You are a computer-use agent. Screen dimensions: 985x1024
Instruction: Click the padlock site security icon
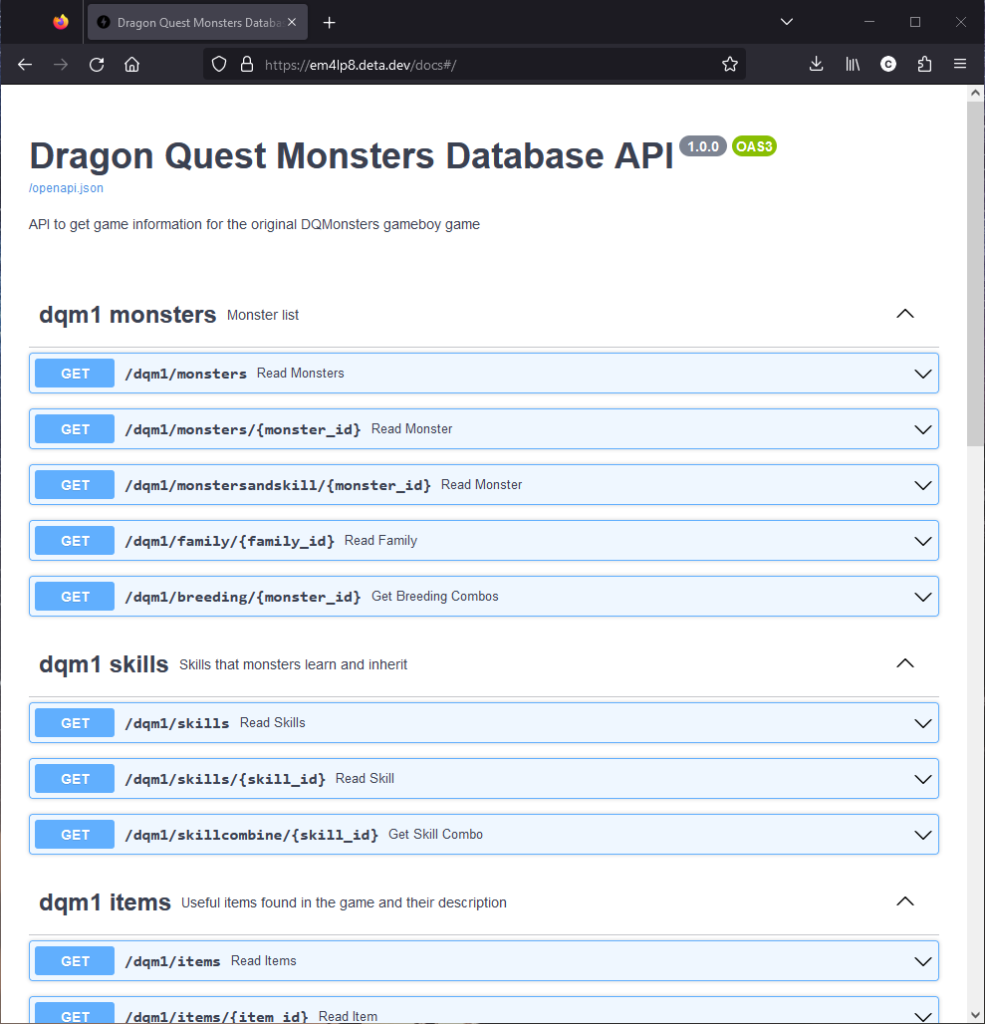tap(247, 63)
